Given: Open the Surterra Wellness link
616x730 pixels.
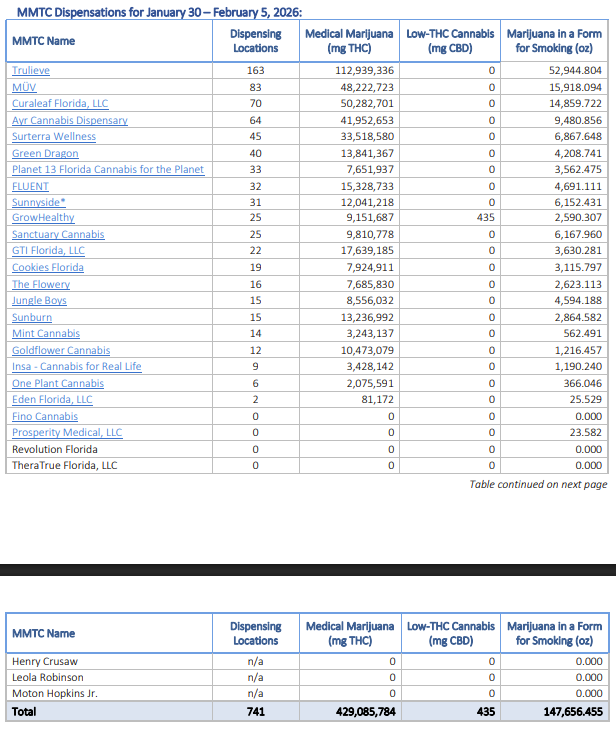Looking at the screenshot, I should [54, 137].
